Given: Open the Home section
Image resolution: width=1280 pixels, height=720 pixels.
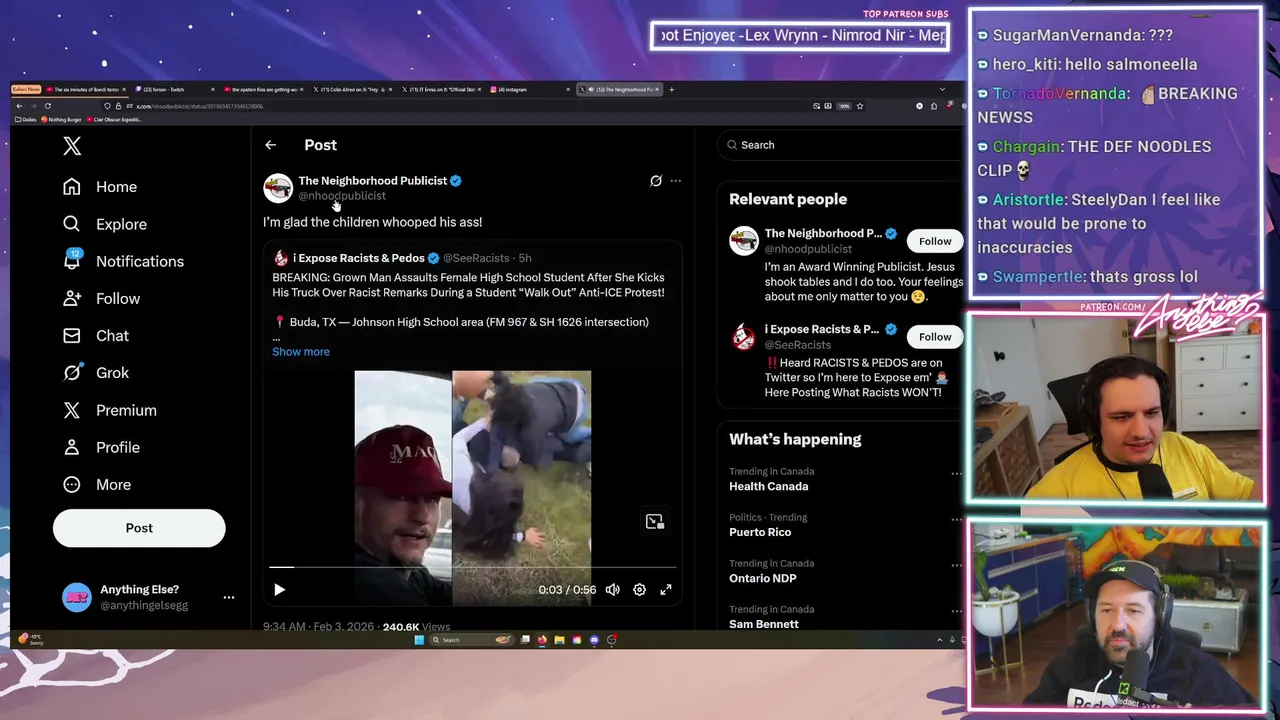Looking at the screenshot, I should click(x=99, y=187).
